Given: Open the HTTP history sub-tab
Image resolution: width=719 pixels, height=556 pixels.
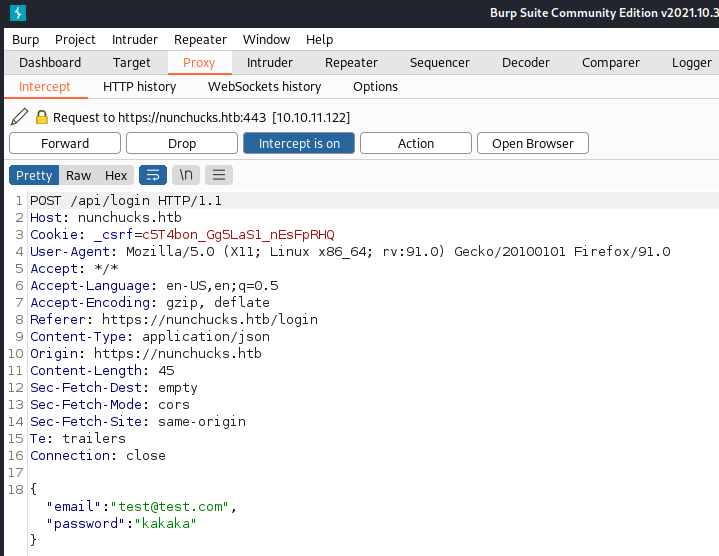Looking at the screenshot, I should tap(139, 87).
